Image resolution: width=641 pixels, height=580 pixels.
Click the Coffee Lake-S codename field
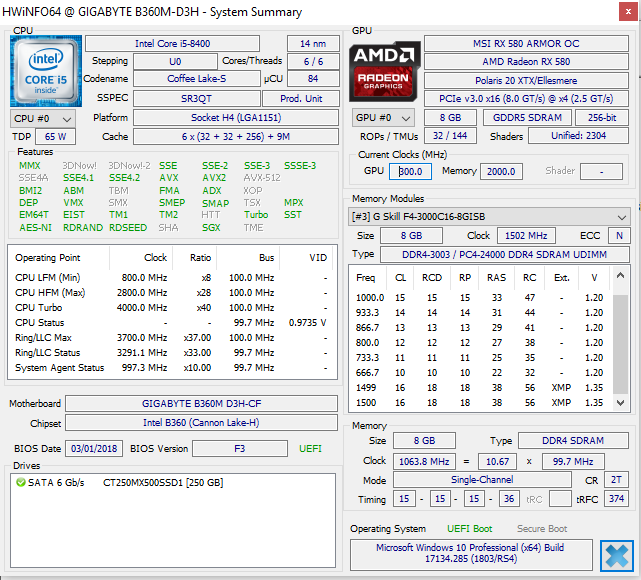click(x=197, y=78)
